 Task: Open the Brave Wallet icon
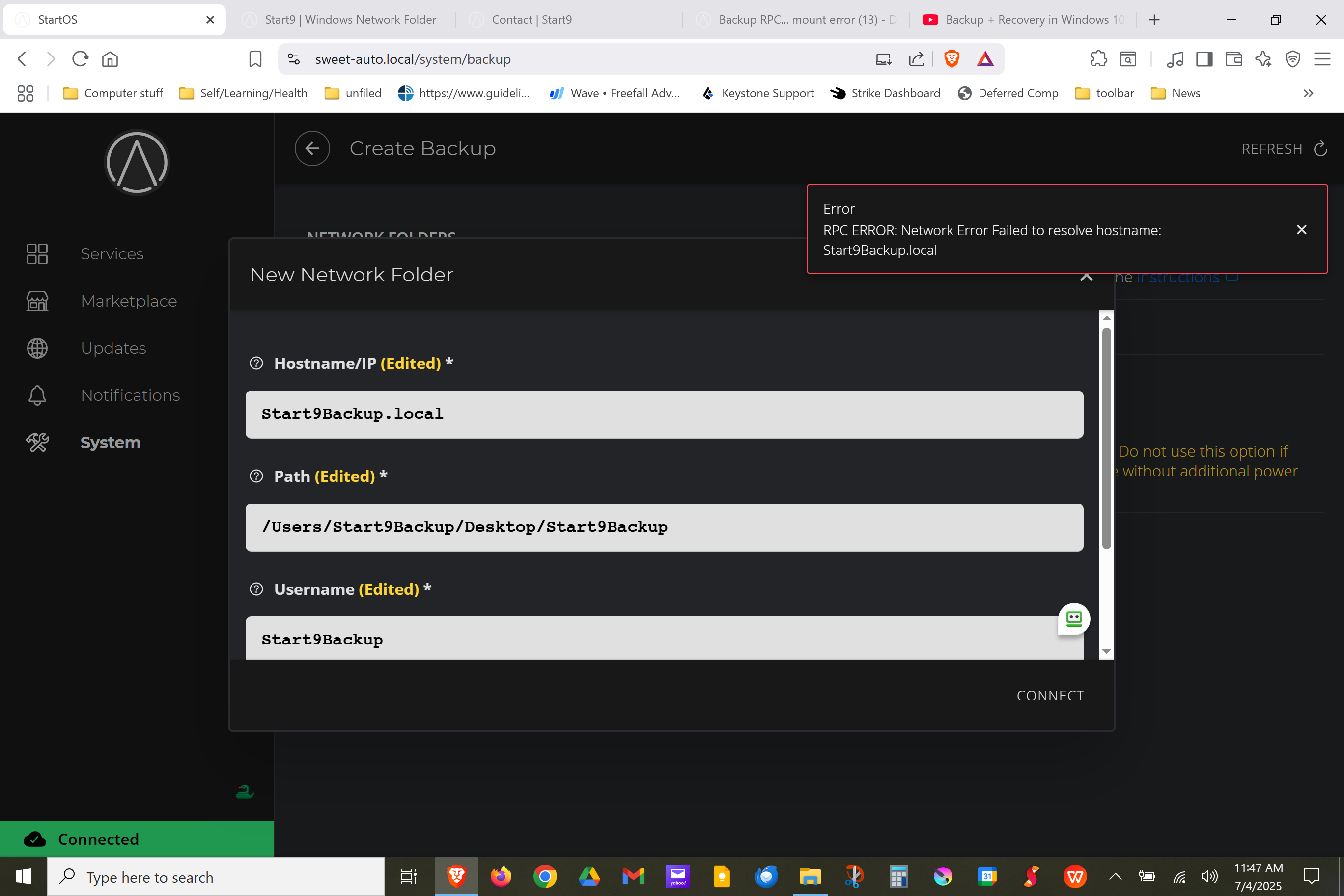1233,59
